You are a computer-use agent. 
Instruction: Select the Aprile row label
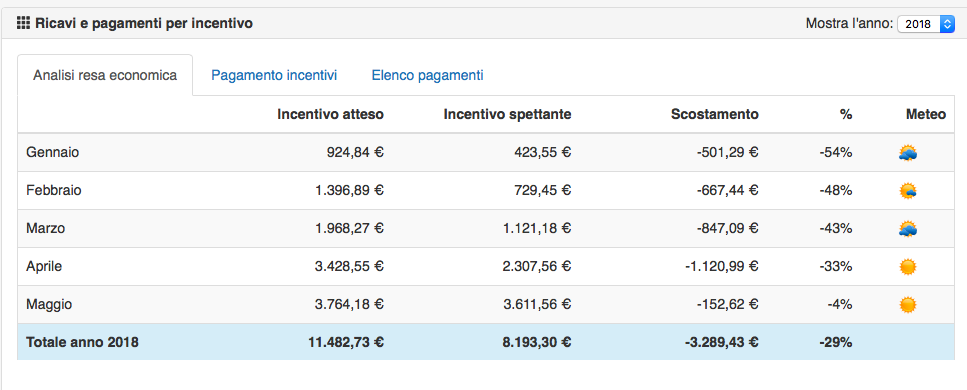[x=44, y=267]
